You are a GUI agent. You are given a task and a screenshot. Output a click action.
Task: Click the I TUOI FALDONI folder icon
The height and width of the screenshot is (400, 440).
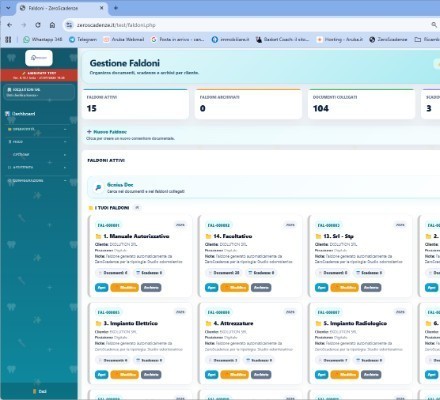point(91,208)
